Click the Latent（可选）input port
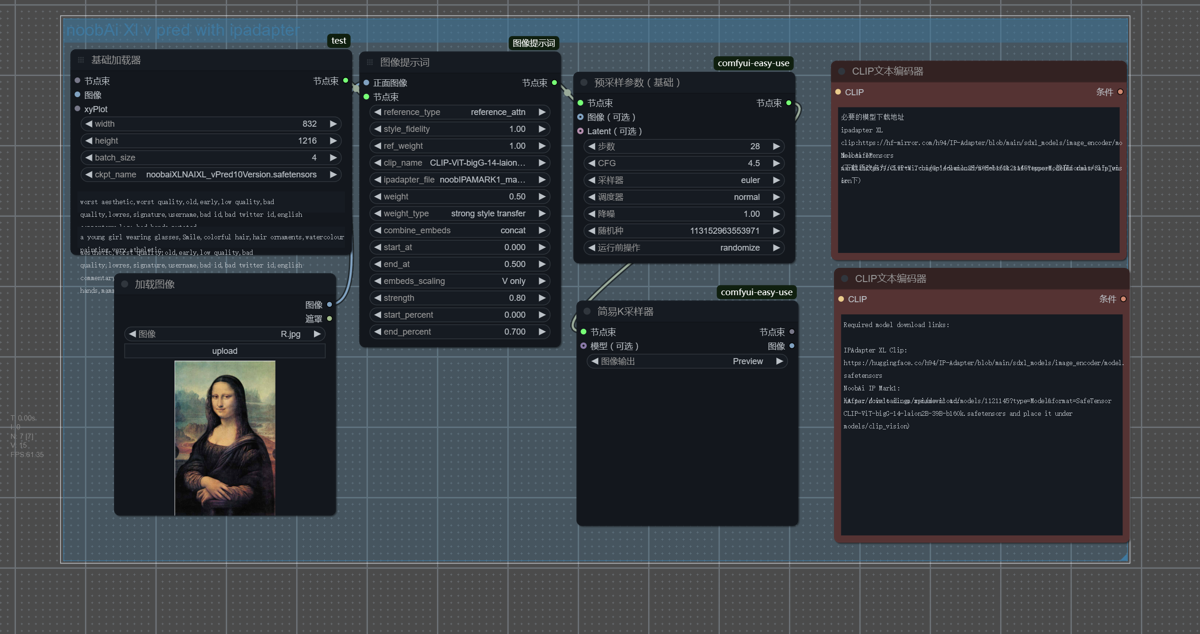 coord(581,131)
